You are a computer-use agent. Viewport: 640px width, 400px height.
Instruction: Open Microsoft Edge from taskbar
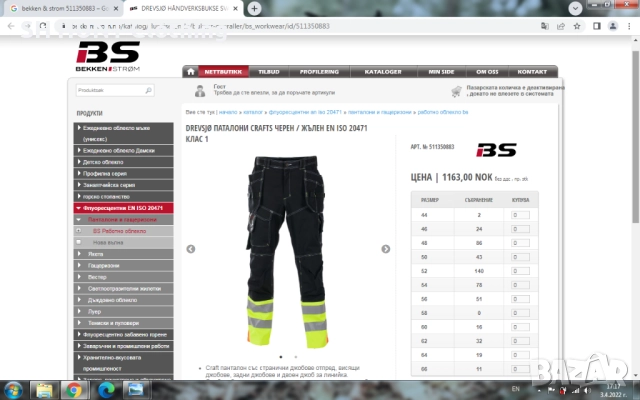point(106,391)
